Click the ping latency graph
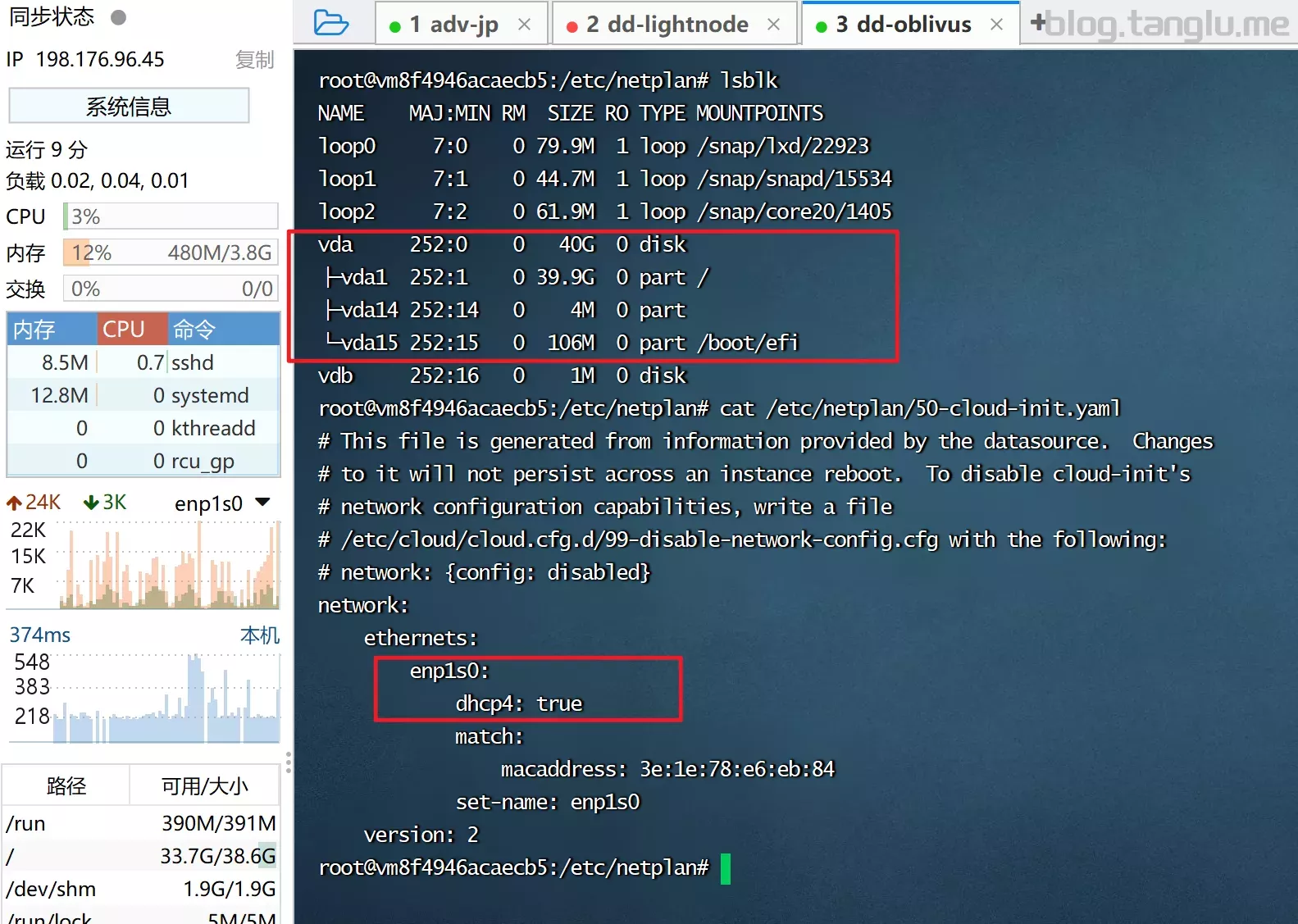This screenshot has width=1298, height=924. [166, 697]
